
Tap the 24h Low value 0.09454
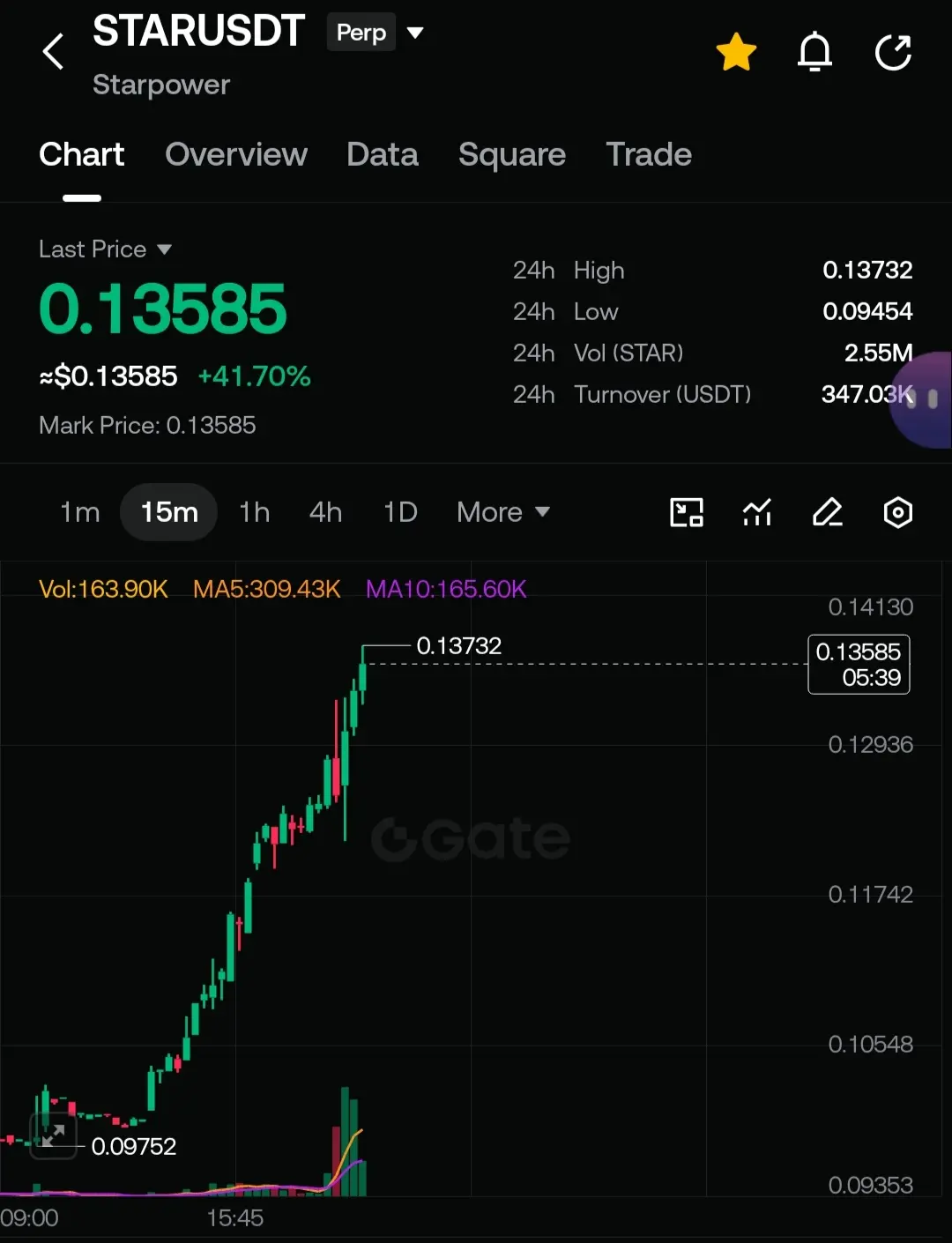point(867,311)
